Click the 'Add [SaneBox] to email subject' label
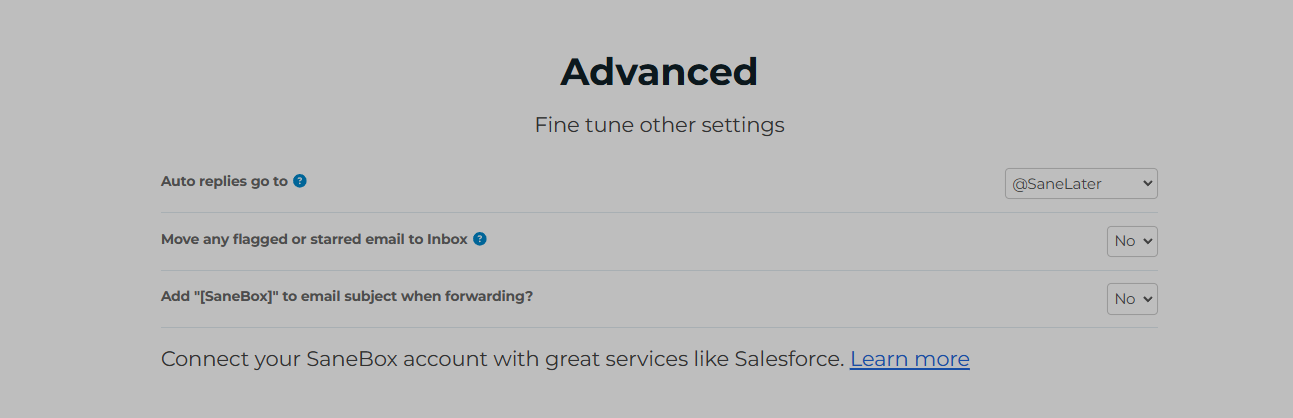This screenshot has height=418, width=1293. (x=346, y=297)
